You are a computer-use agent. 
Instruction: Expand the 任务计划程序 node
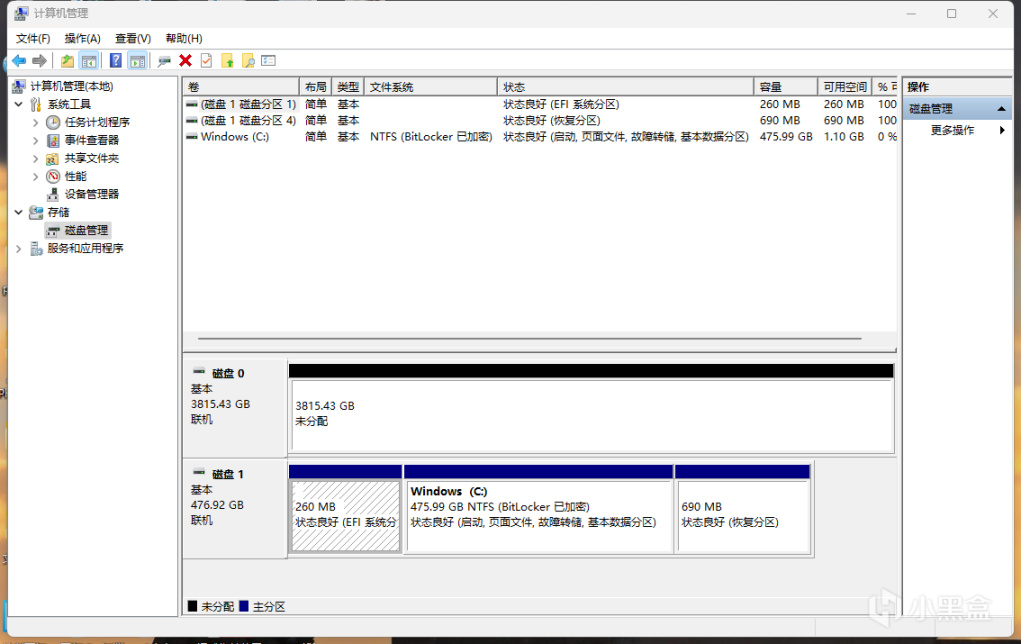pyautogui.click(x=36, y=122)
